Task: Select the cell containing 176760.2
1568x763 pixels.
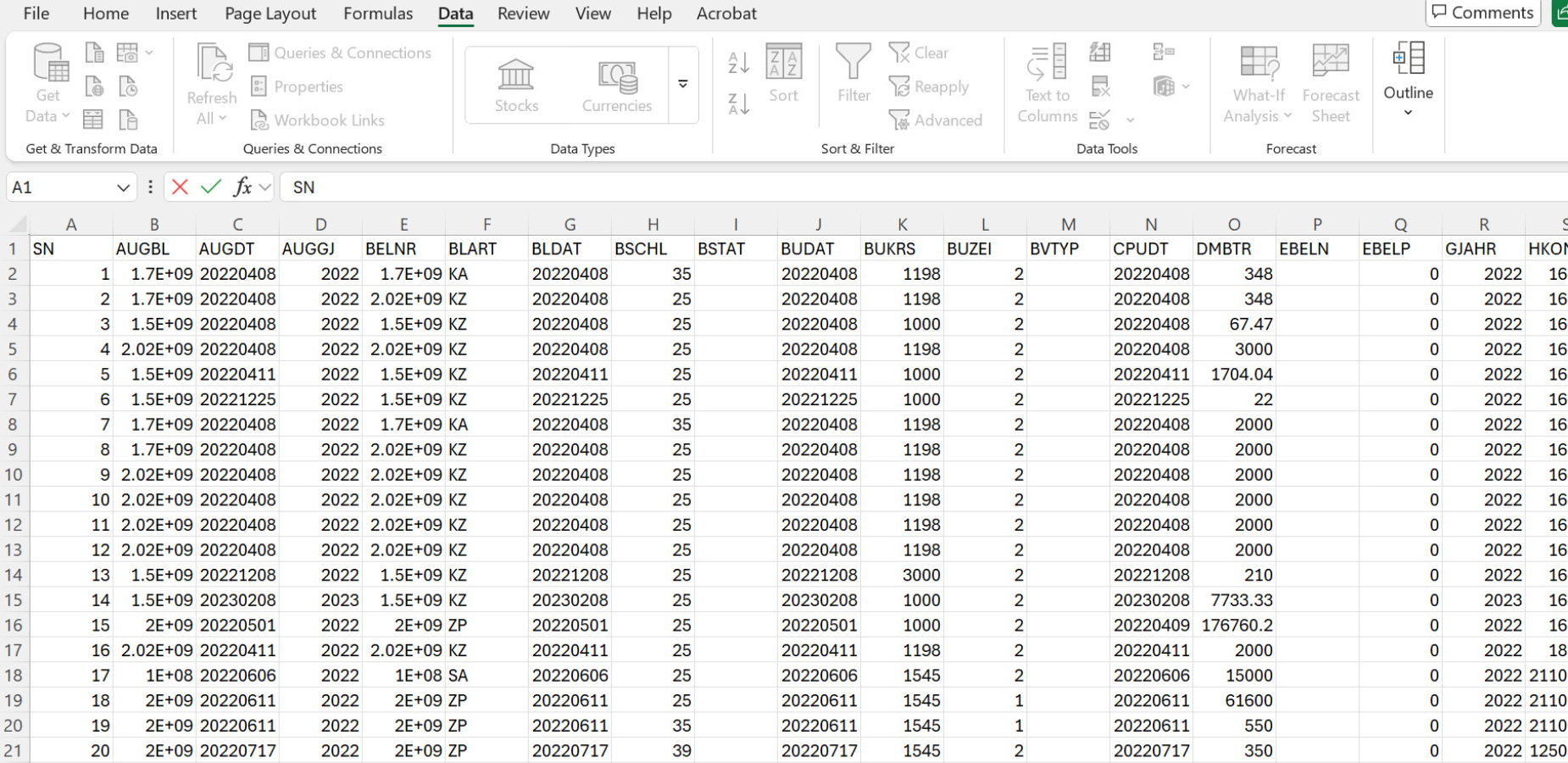Action: click(x=1234, y=626)
